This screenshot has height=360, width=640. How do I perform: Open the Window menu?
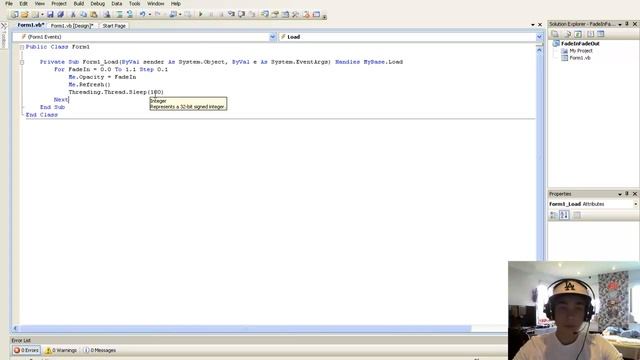point(156,4)
